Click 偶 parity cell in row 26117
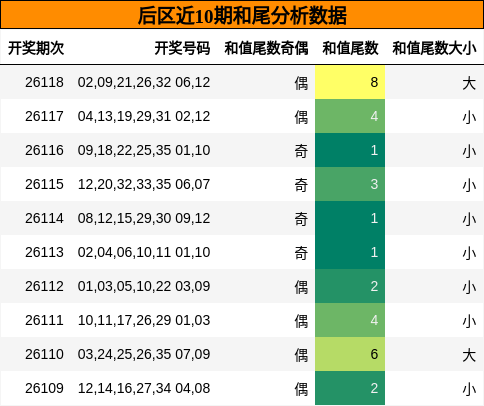 pos(301,117)
